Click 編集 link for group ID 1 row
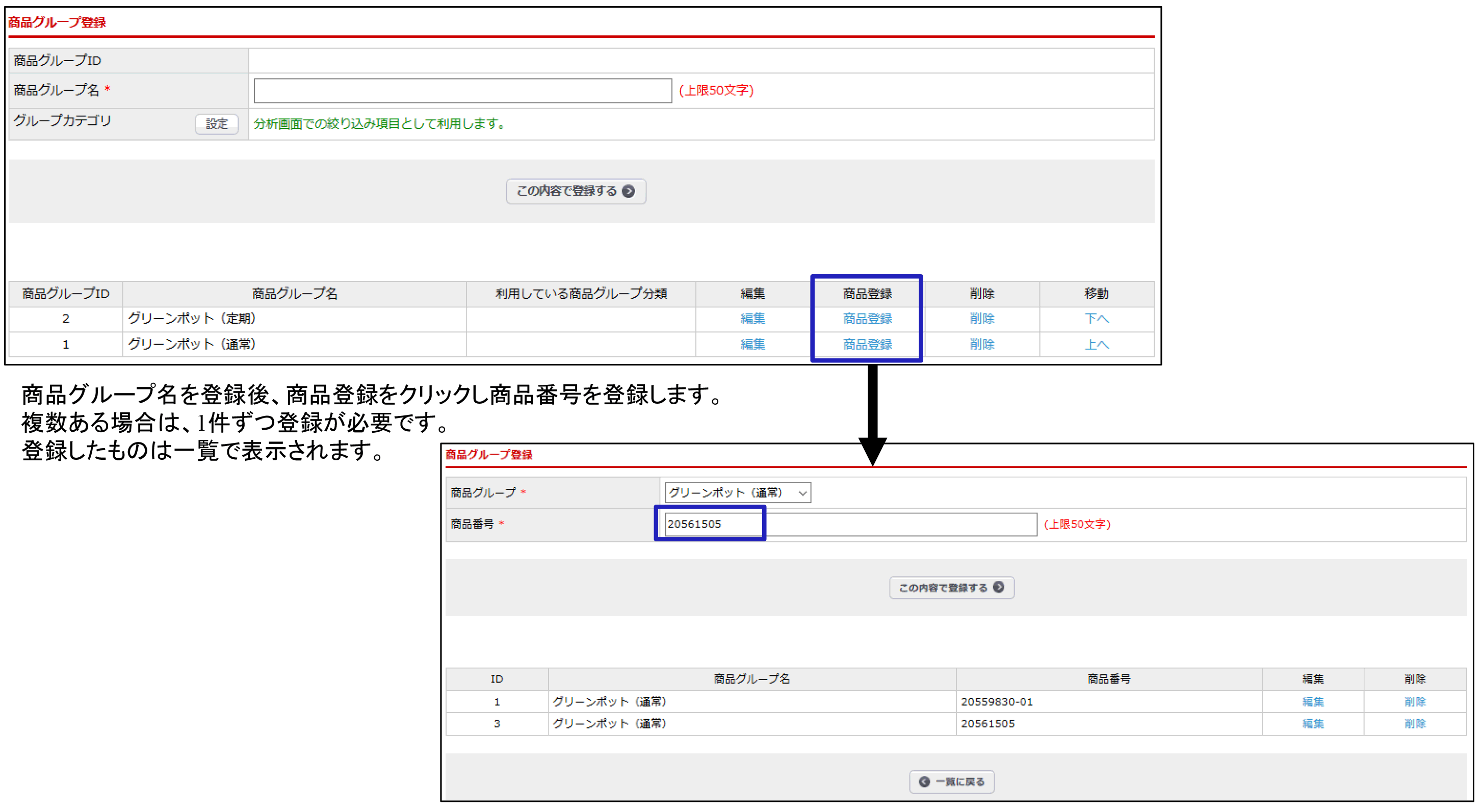 752,344
